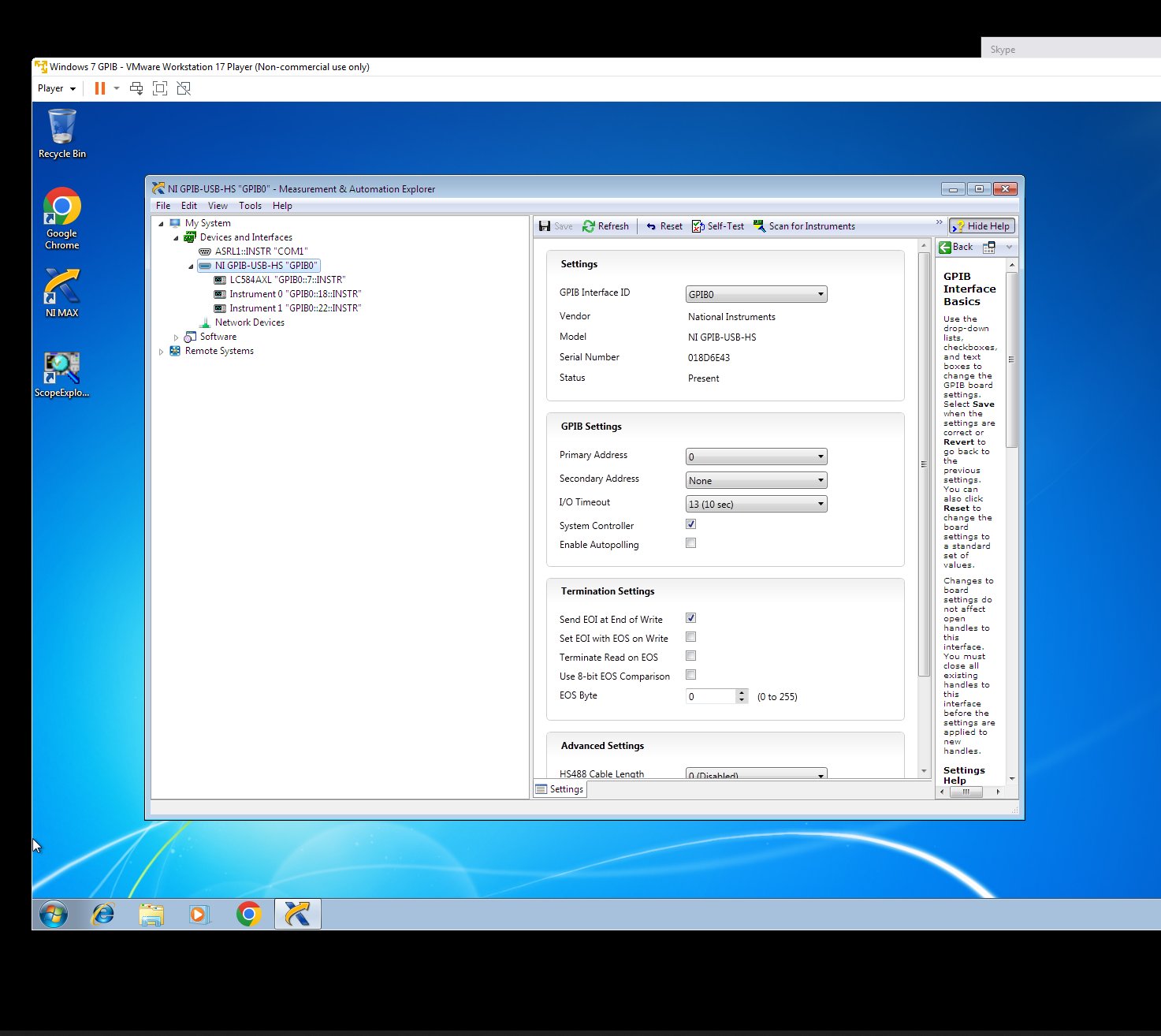Viewport: 1161px width, 1036px height.
Task: Show more toolbar items chevron
Action: [x=939, y=222]
